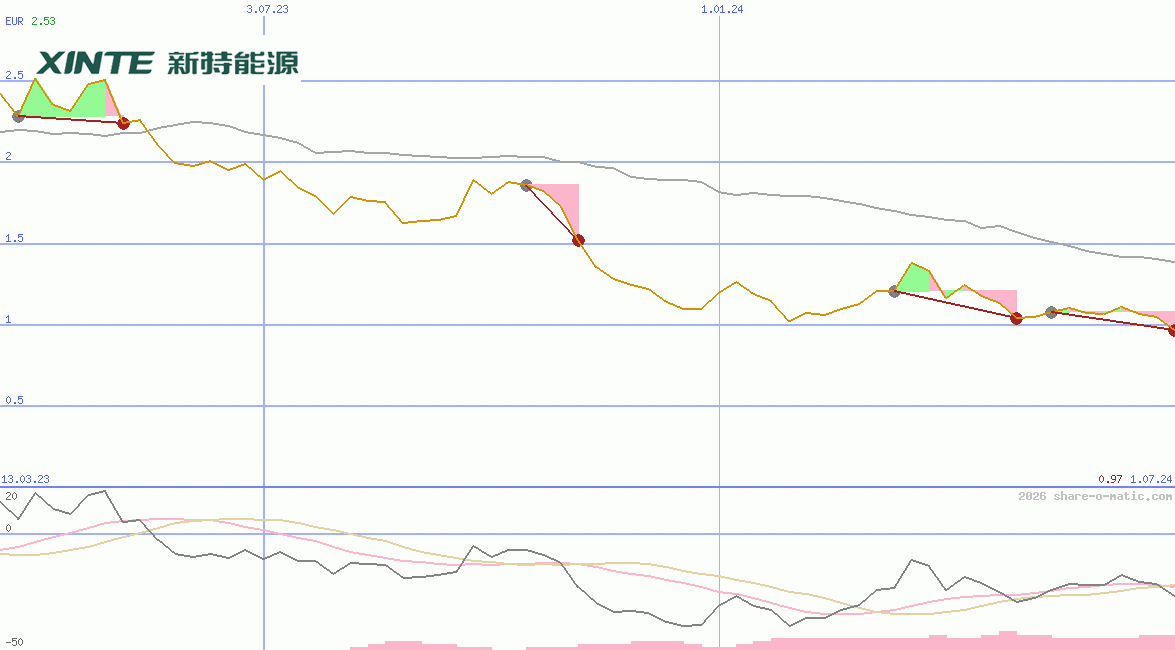Screen dimensions: 1175x650
Task: Click the red 0.97 closing price label
Action: tap(1110, 479)
